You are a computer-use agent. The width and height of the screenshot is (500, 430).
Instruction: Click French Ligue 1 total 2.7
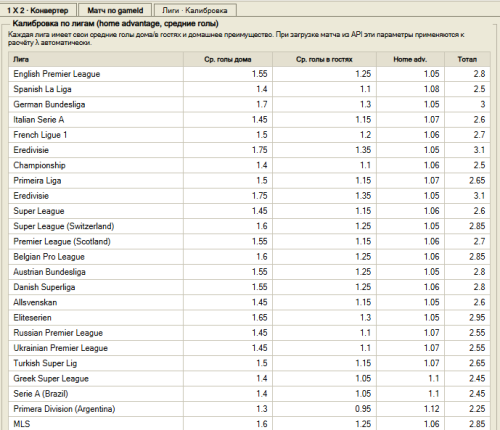467,135
